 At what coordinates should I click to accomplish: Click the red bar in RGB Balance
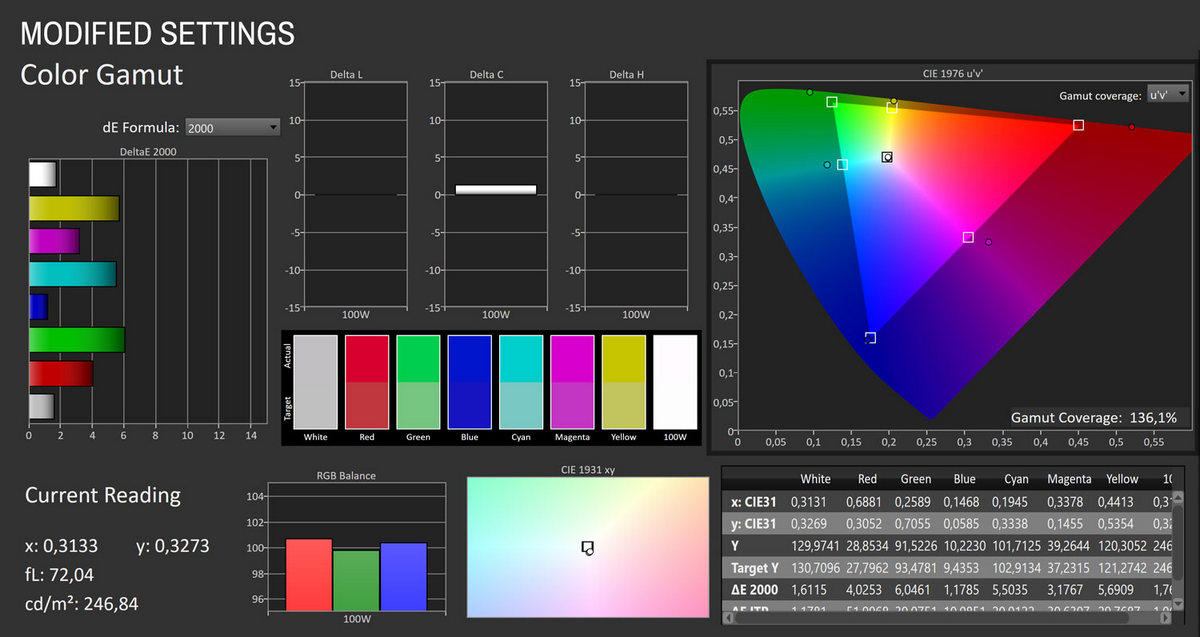tap(309, 573)
